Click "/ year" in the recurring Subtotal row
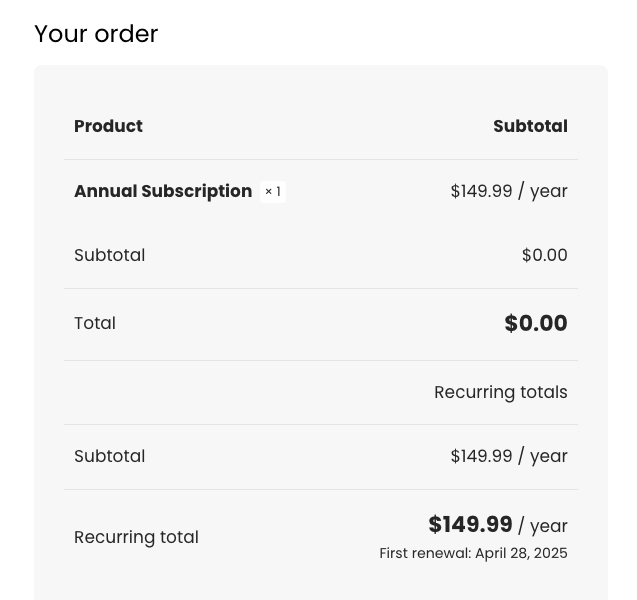 543,456
